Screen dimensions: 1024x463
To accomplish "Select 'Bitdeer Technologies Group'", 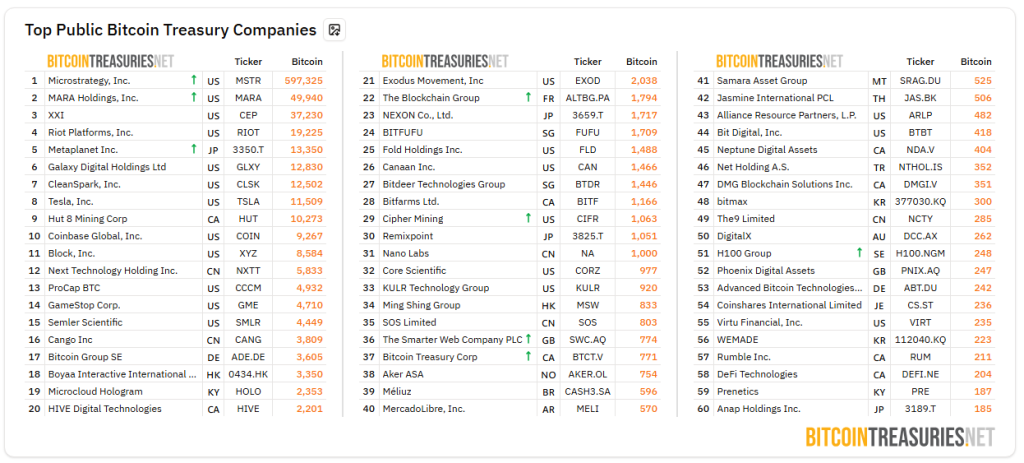I will pos(444,184).
